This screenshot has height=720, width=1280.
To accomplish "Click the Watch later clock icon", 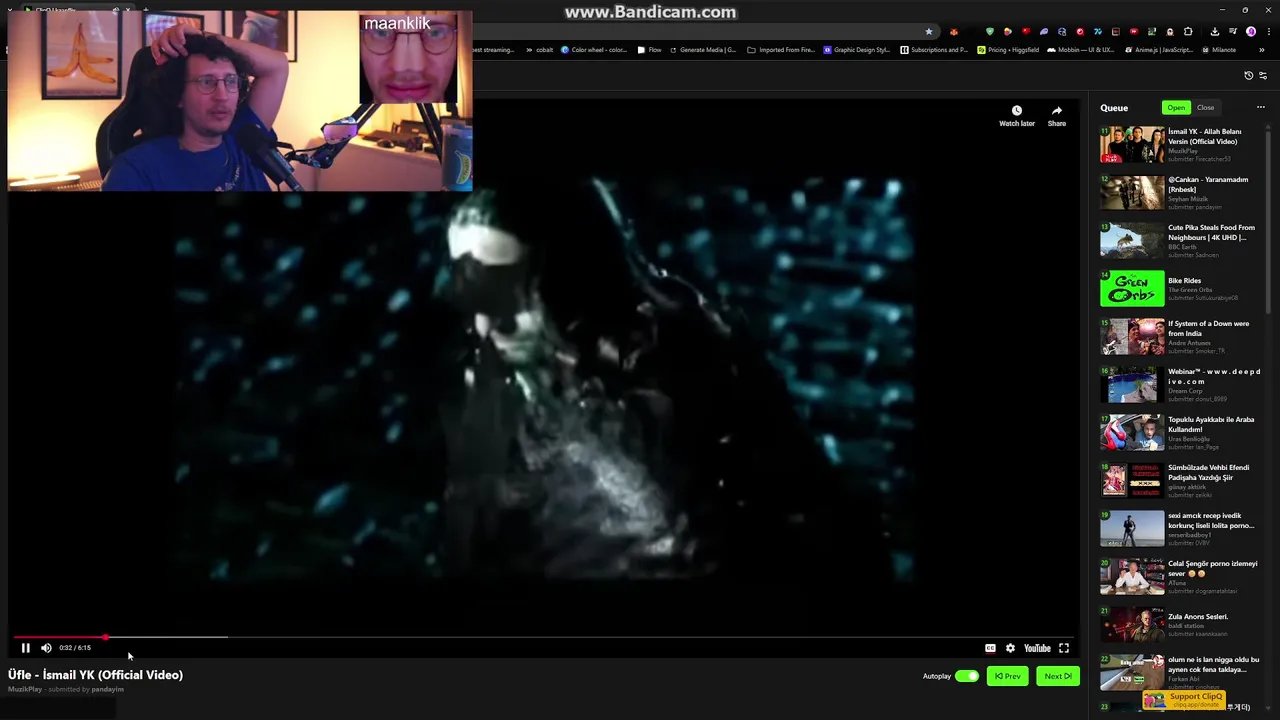I will tap(1017, 111).
